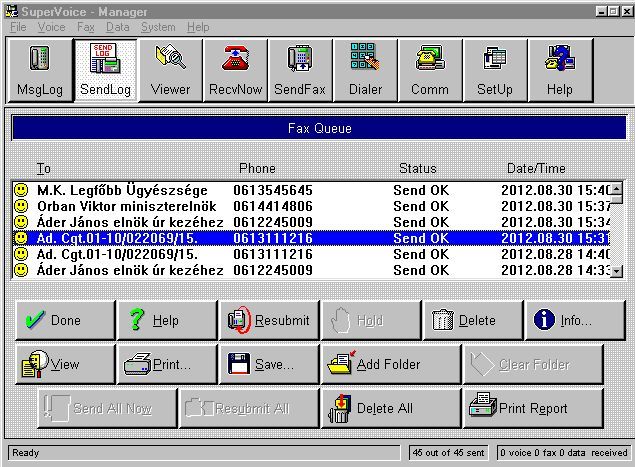Click the greyed-out Hold button
Screen dimensions: 635x467
[x=371, y=320]
